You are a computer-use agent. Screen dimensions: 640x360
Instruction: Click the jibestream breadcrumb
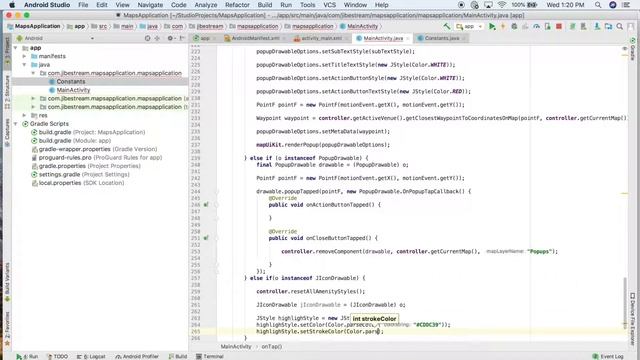[207, 26]
